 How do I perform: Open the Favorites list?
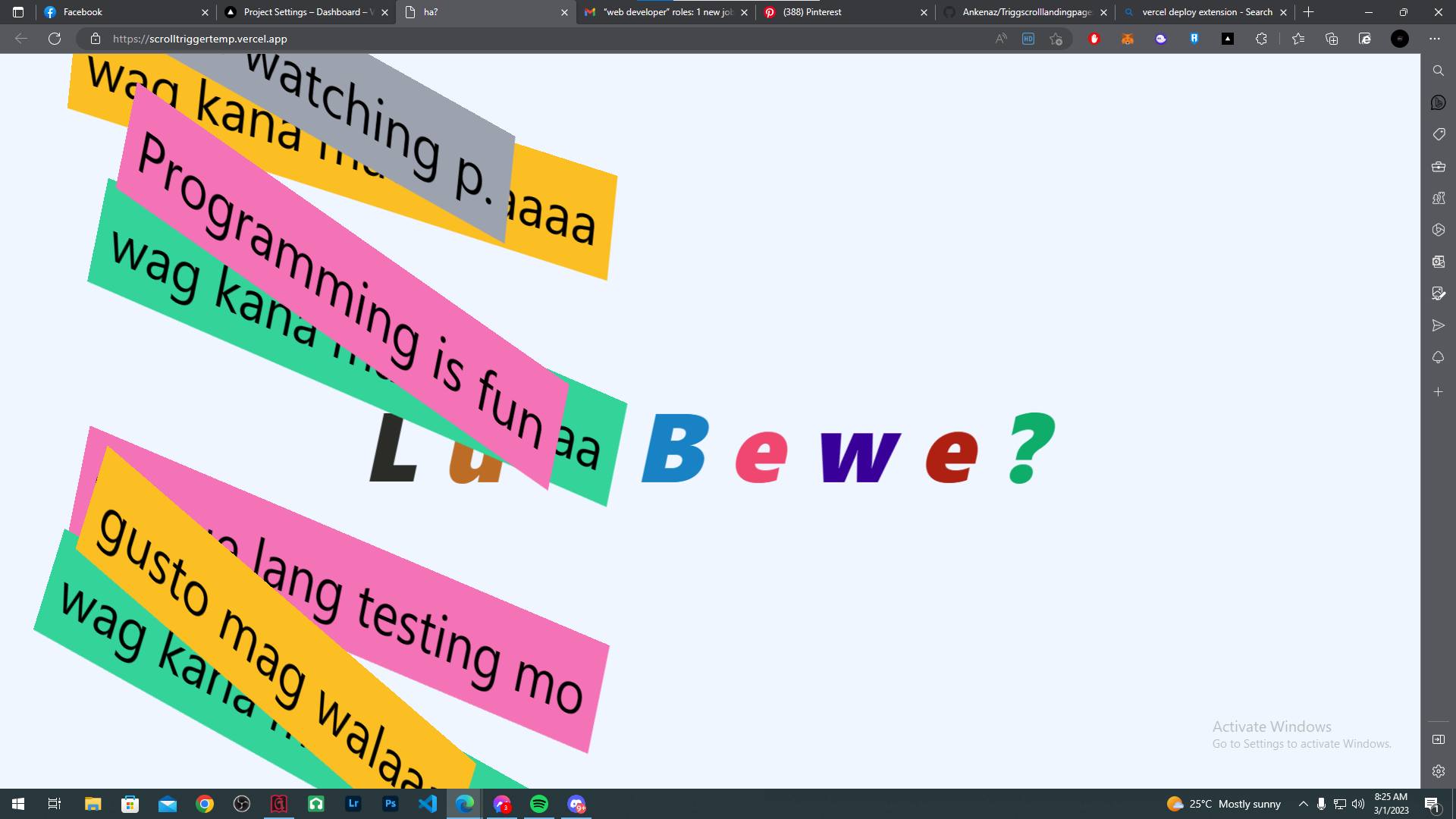1298,39
